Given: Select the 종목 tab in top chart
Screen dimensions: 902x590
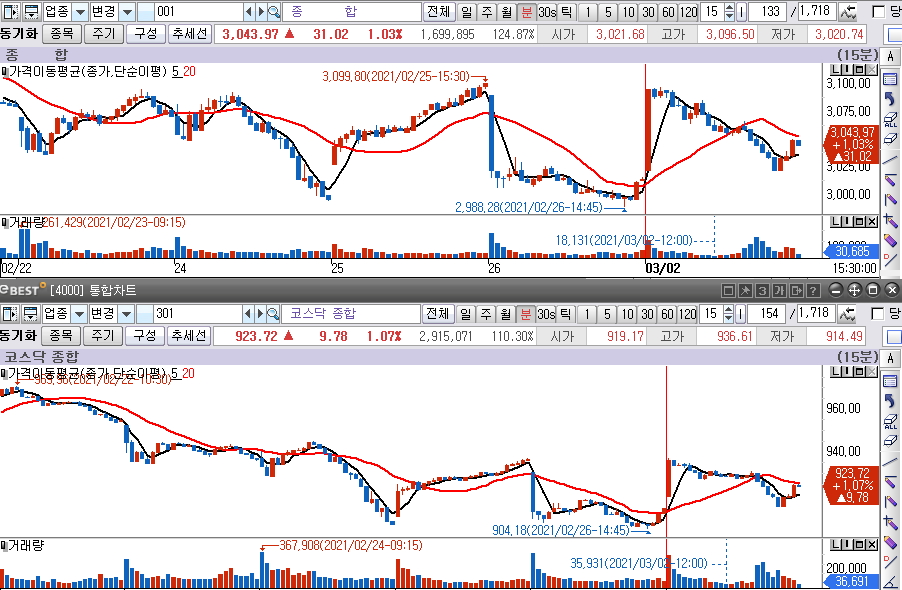Looking at the screenshot, I should tap(62, 33).
